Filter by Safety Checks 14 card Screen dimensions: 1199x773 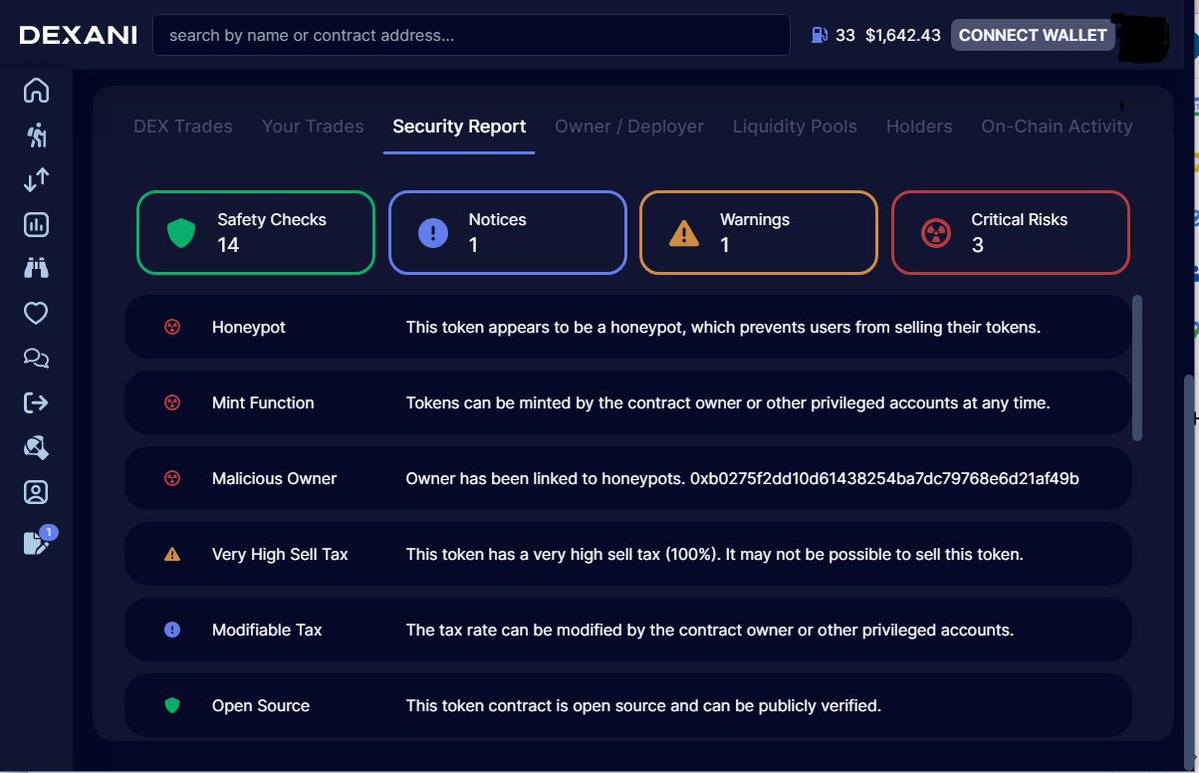click(x=255, y=232)
